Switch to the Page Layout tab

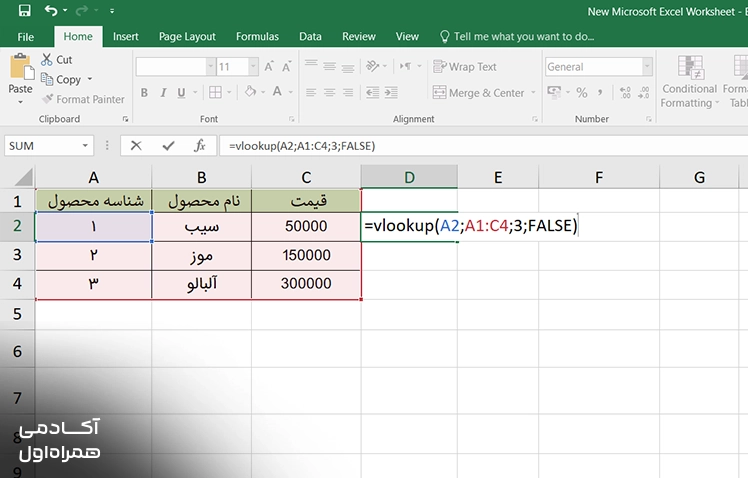click(187, 37)
